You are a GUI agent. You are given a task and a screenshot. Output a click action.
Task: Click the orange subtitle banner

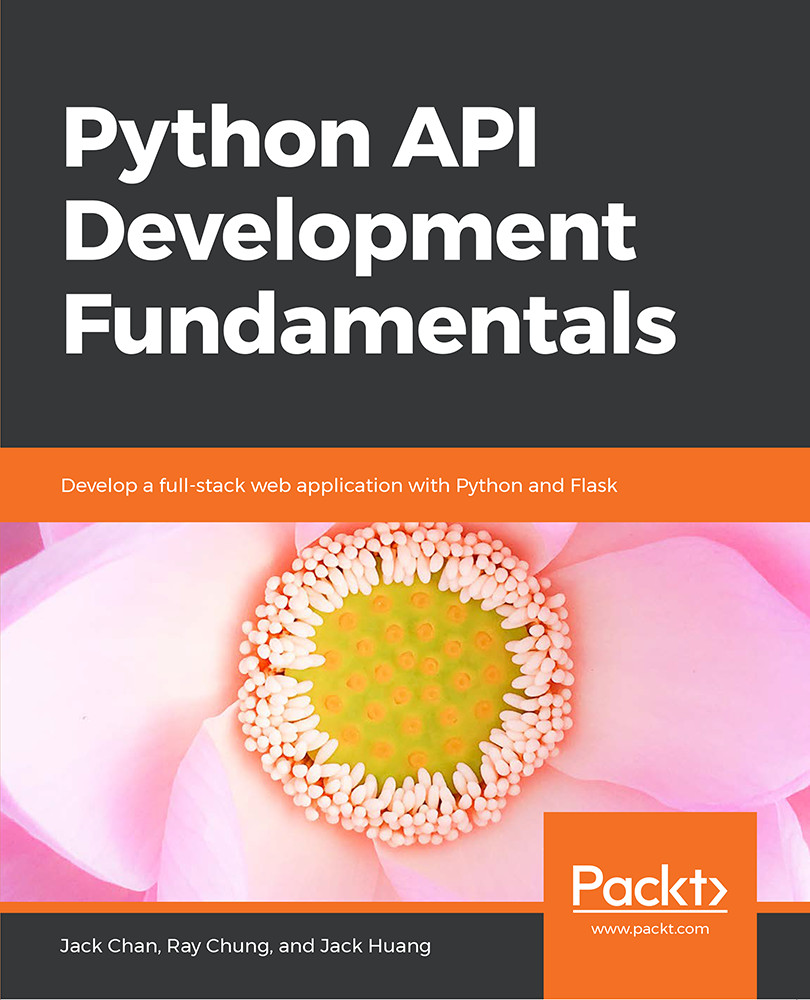click(405, 485)
